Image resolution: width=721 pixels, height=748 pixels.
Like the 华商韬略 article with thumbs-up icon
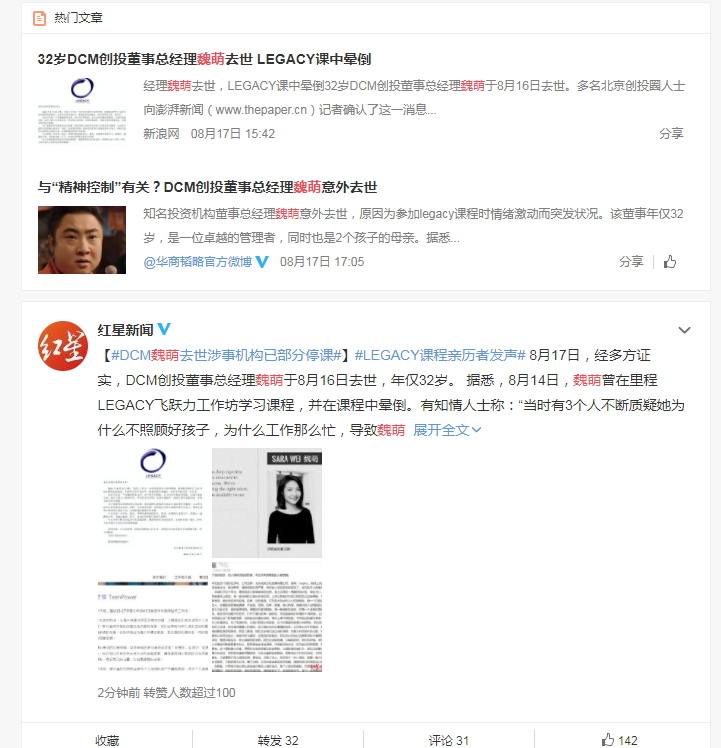(670, 262)
